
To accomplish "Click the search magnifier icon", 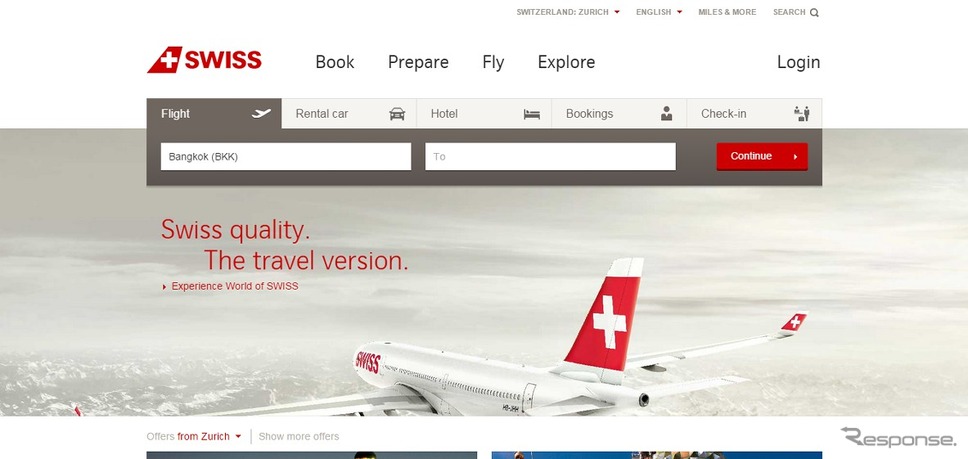I will click(x=814, y=12).
